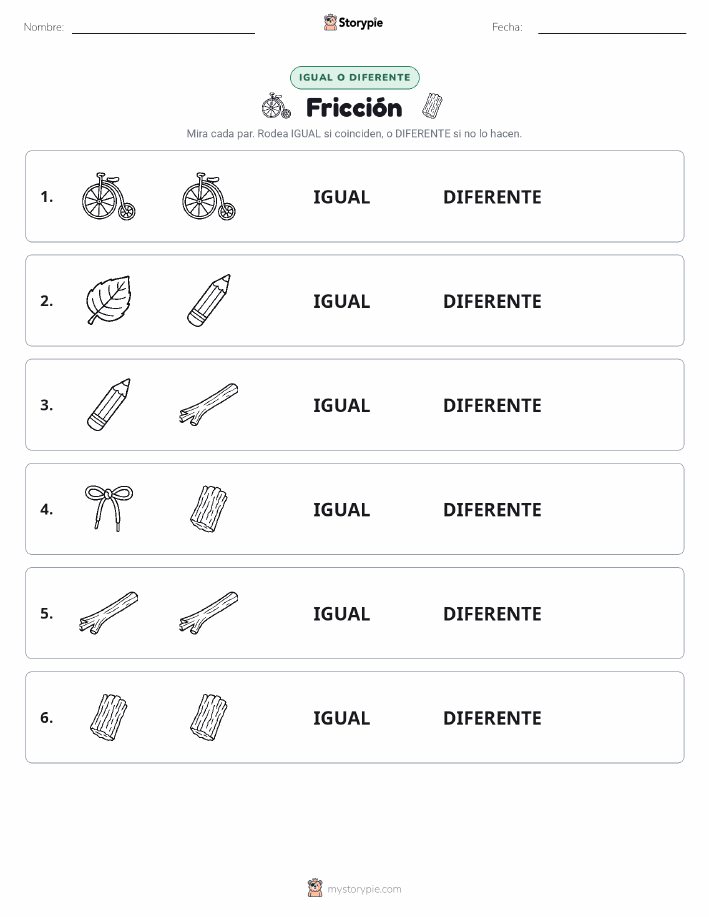This screenshot has width=709, height=917.
Task: Open the mystorypie.com footer link
Action: (x=364, y=889)
